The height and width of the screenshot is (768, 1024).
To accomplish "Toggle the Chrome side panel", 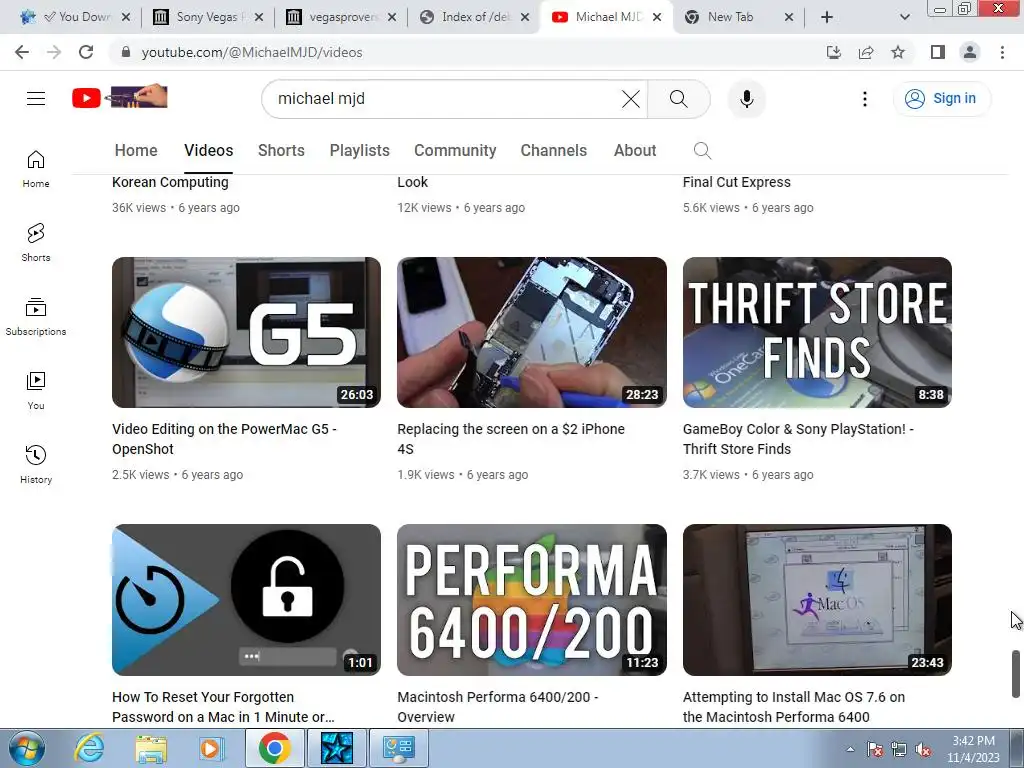I will point(938,52).
